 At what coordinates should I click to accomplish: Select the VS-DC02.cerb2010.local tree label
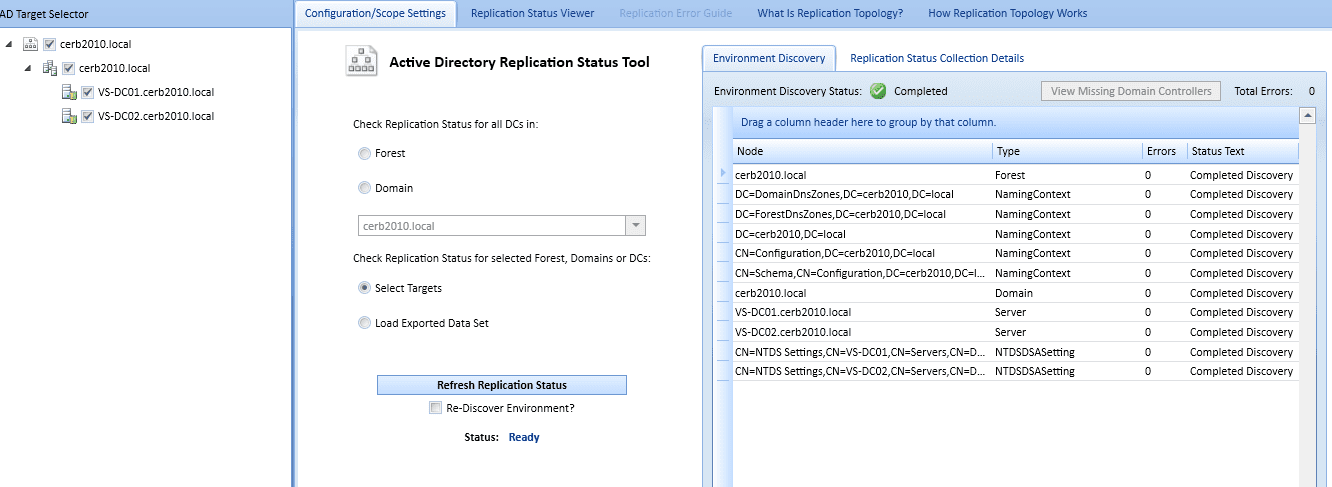(x=156, y=116)
